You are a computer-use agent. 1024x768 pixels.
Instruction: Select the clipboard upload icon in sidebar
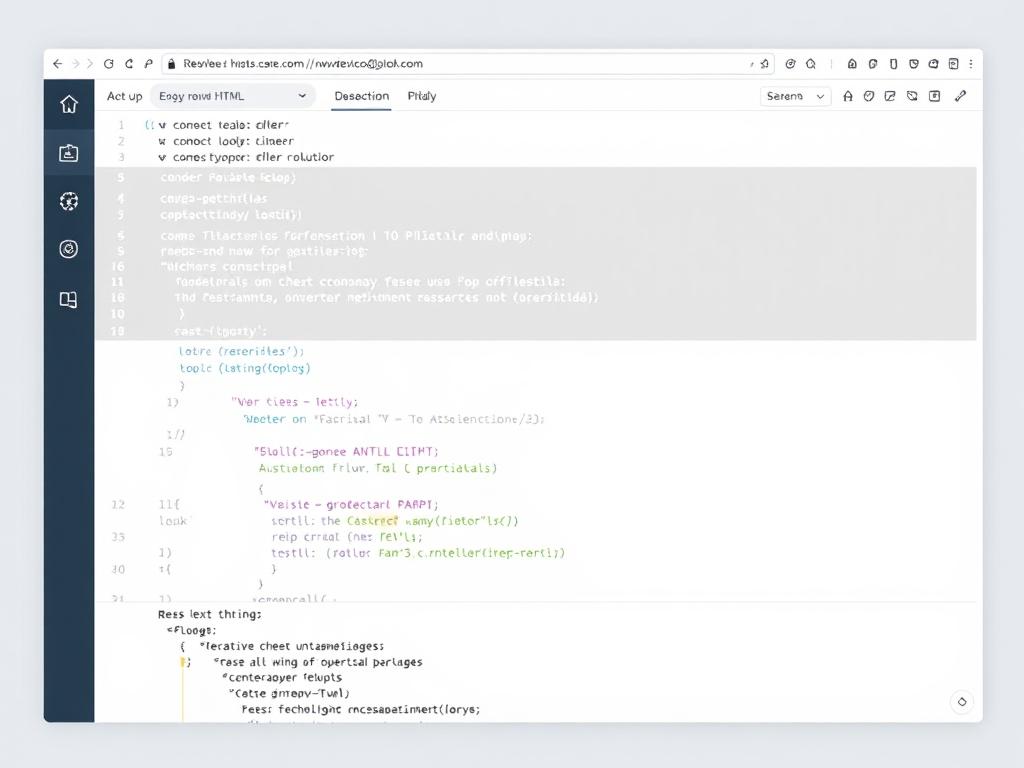[69, 153]
